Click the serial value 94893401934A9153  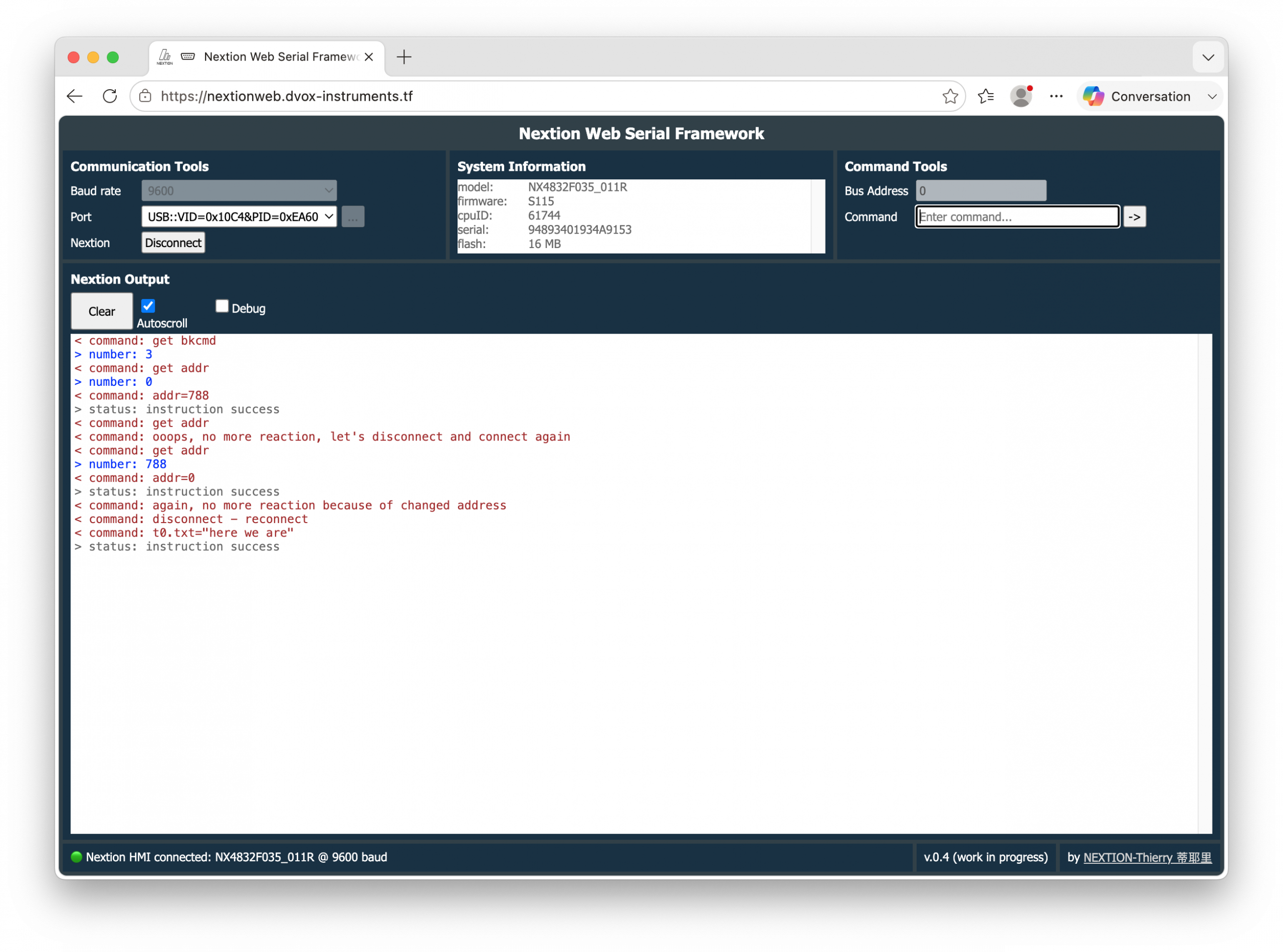point(579,229)
